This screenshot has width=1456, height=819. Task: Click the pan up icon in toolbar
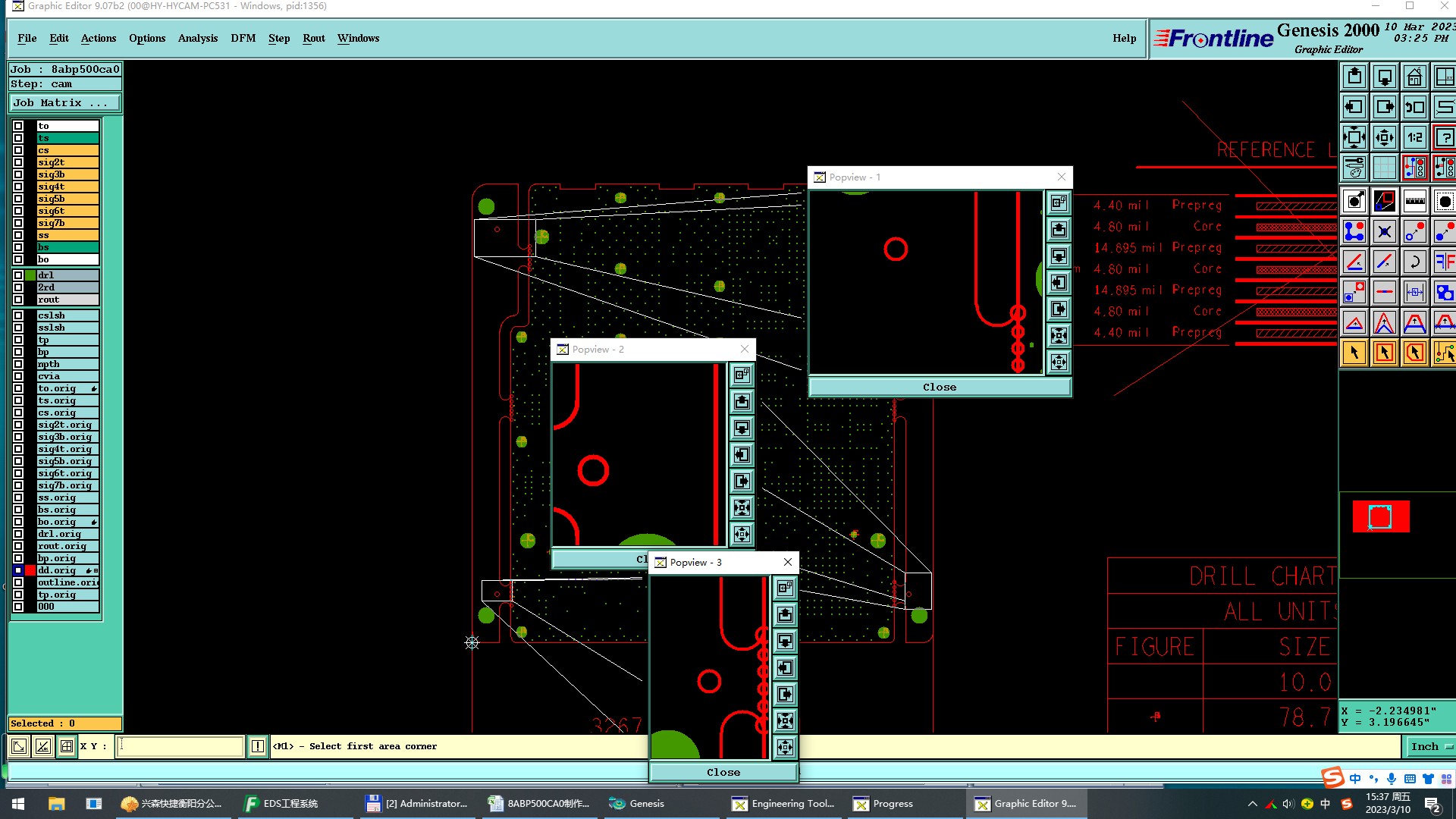[1354, 77]
